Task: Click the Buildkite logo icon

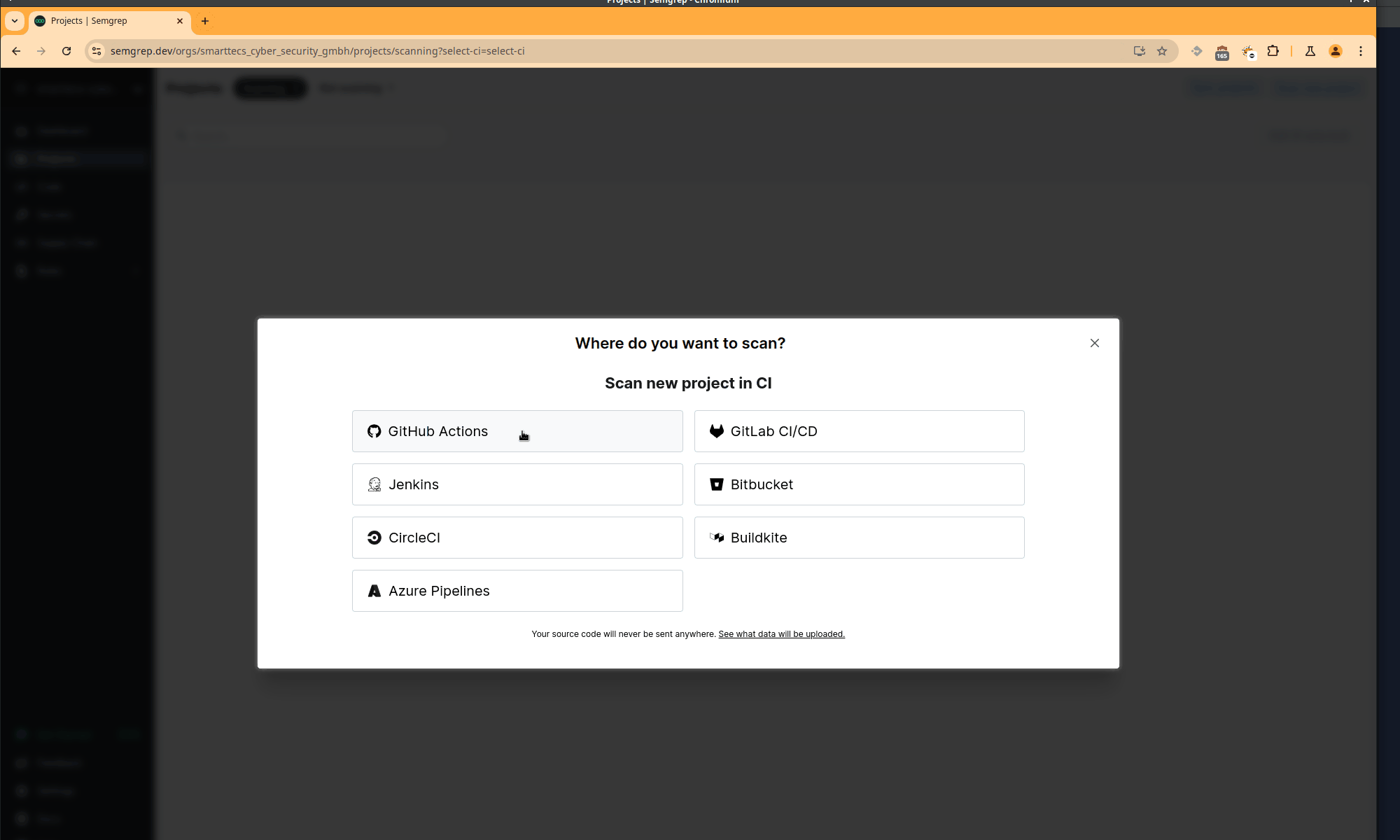Action: coord(717,538)
